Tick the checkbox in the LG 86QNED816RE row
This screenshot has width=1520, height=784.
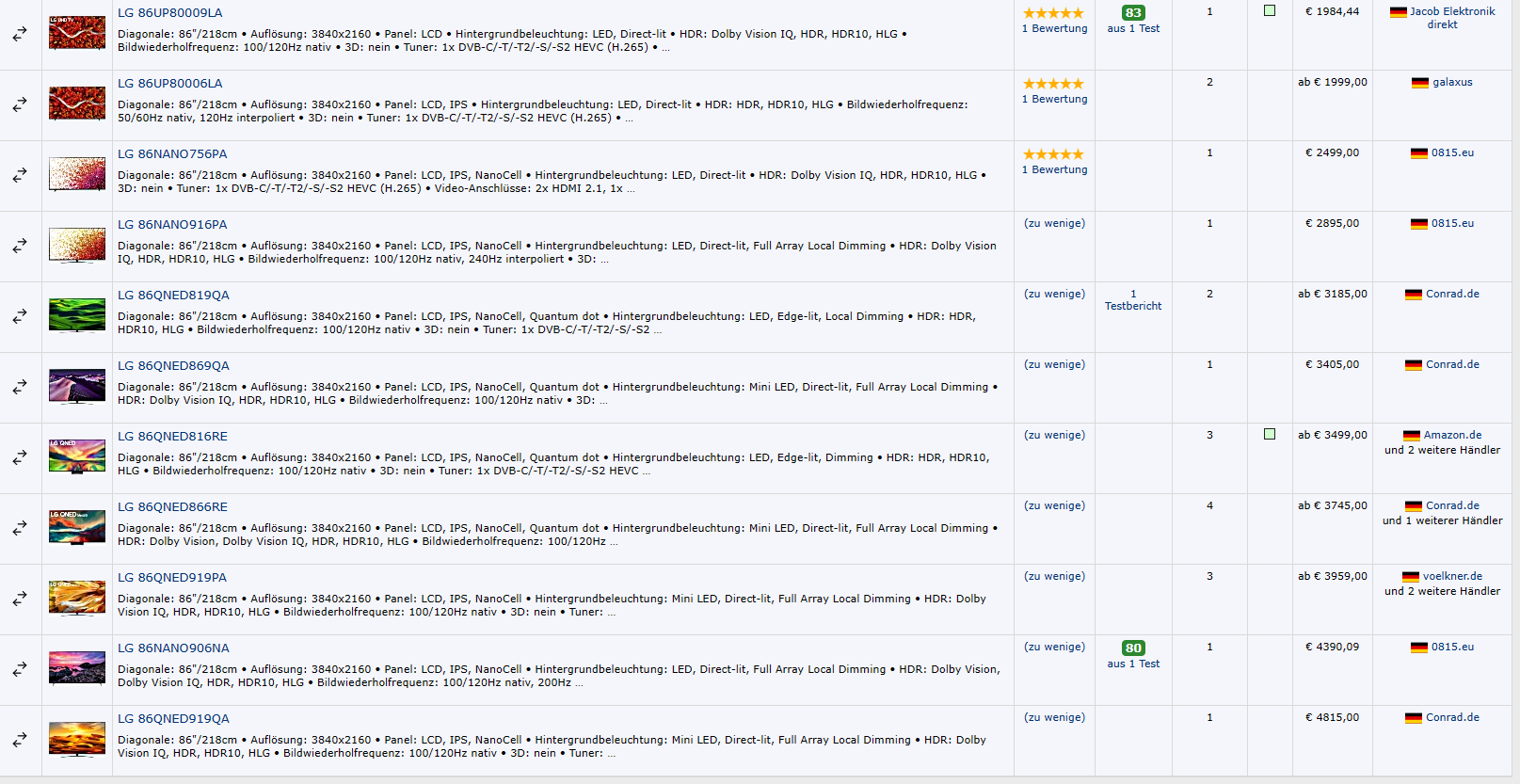[x=1270, y=435]
